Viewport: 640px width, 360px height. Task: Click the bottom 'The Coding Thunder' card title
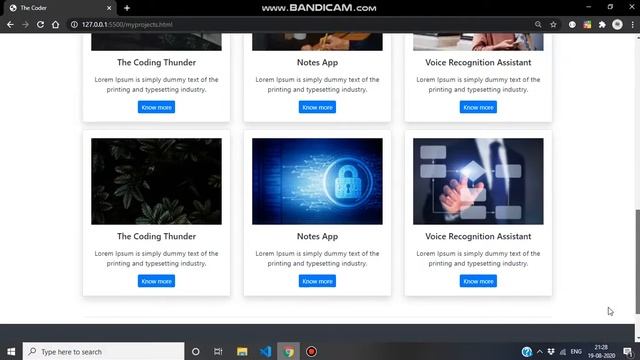pos(156,236)
